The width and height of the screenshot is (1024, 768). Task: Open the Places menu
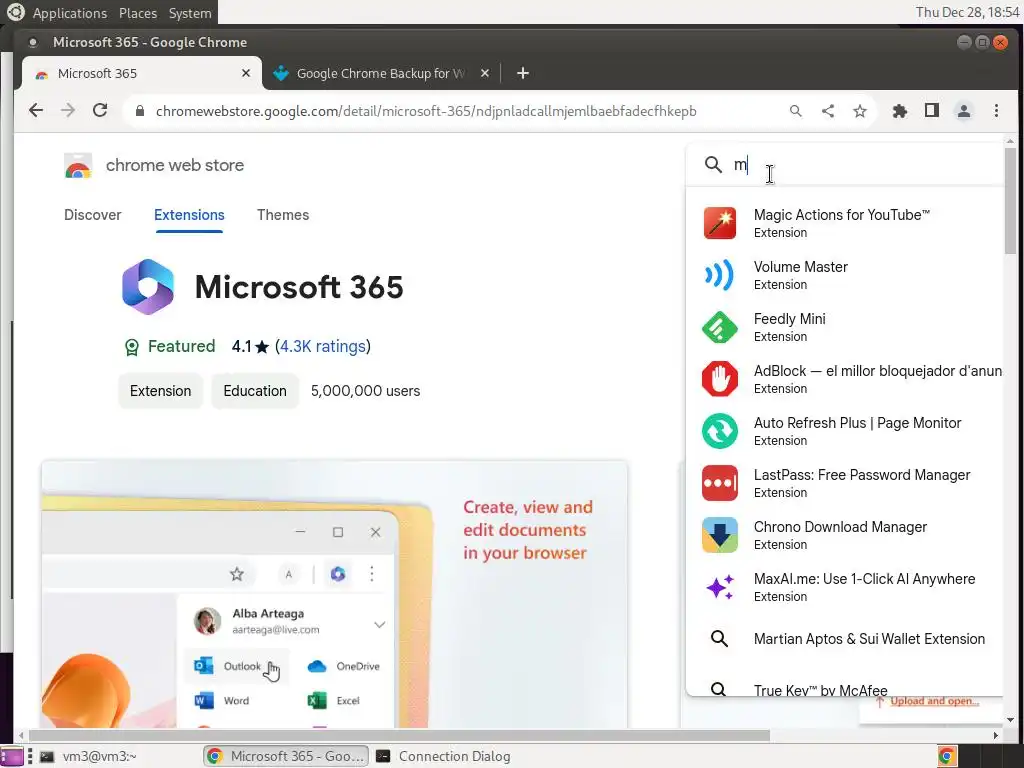tap(138, 13)
